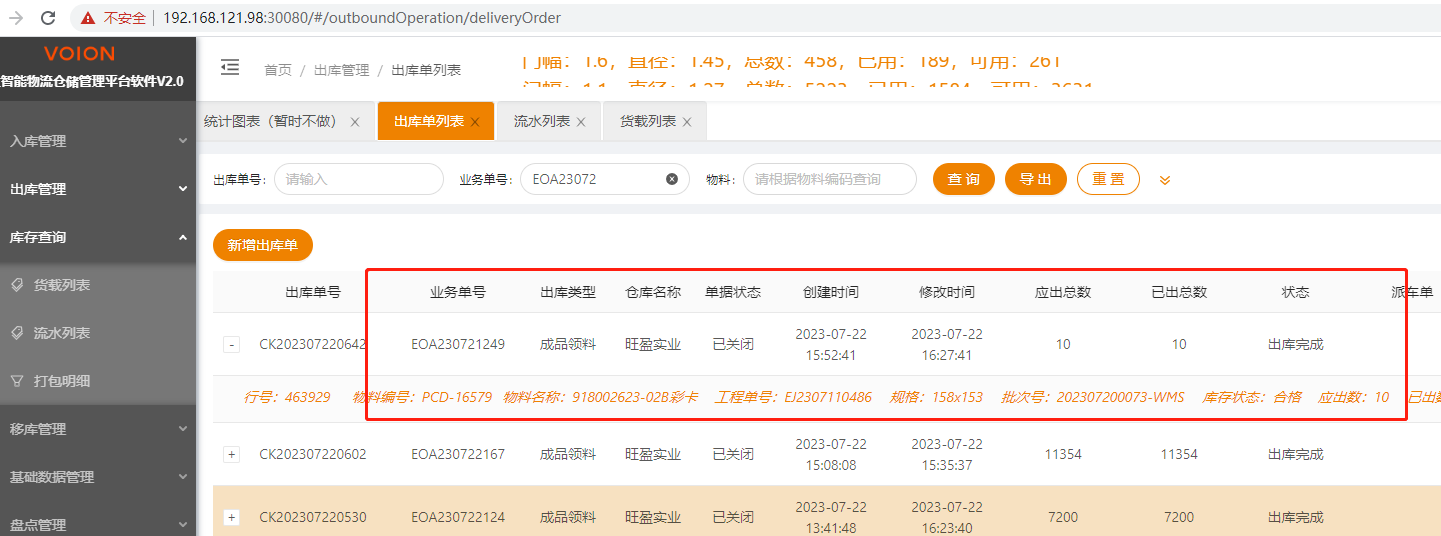Open 流水列表 in the sidebar
Image resolution: width=1441 pixels, height=536 pixels.
click(98, 333)
